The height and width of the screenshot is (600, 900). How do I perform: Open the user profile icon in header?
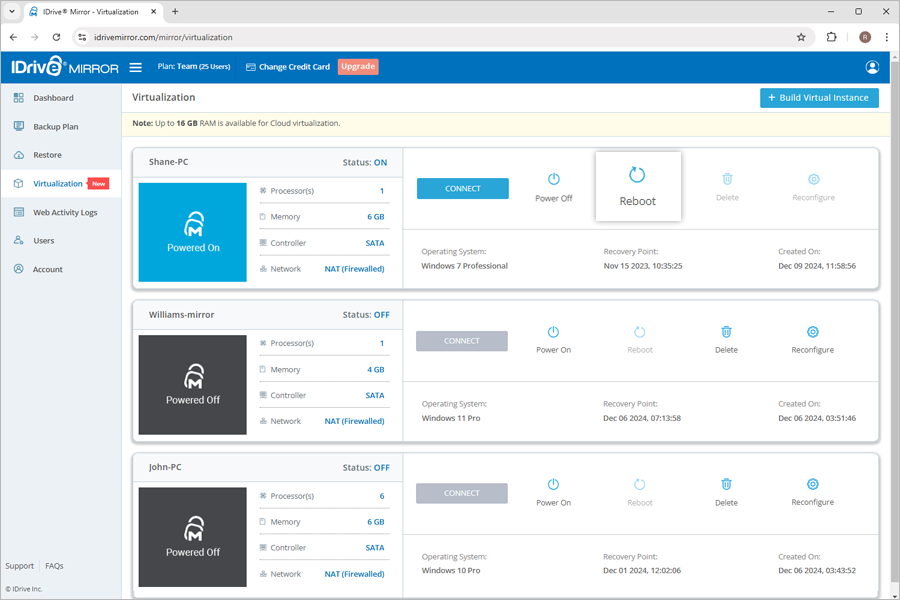pyautogui.click(x=872, y=67)
